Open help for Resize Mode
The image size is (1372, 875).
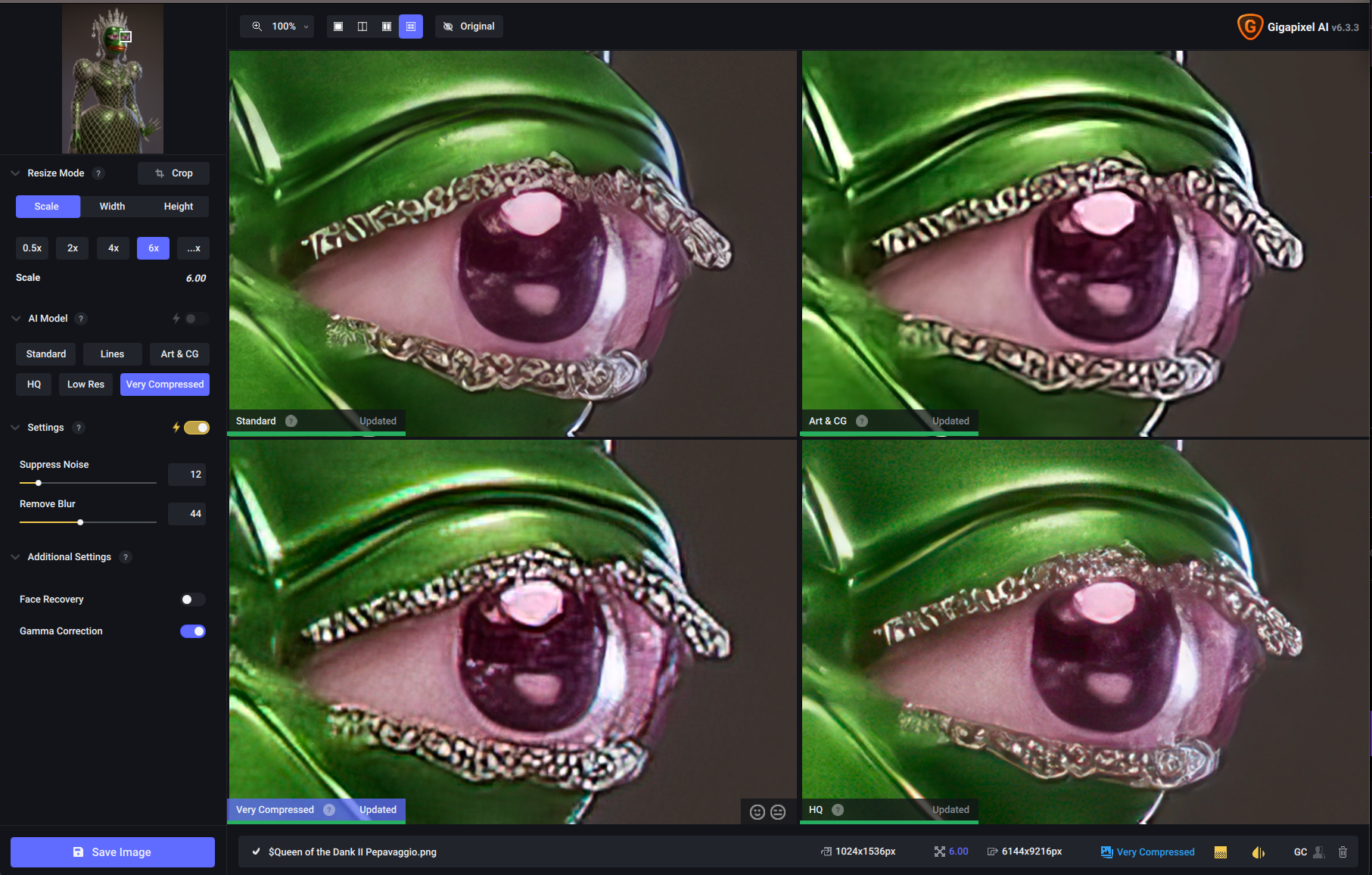coord(98,173)
